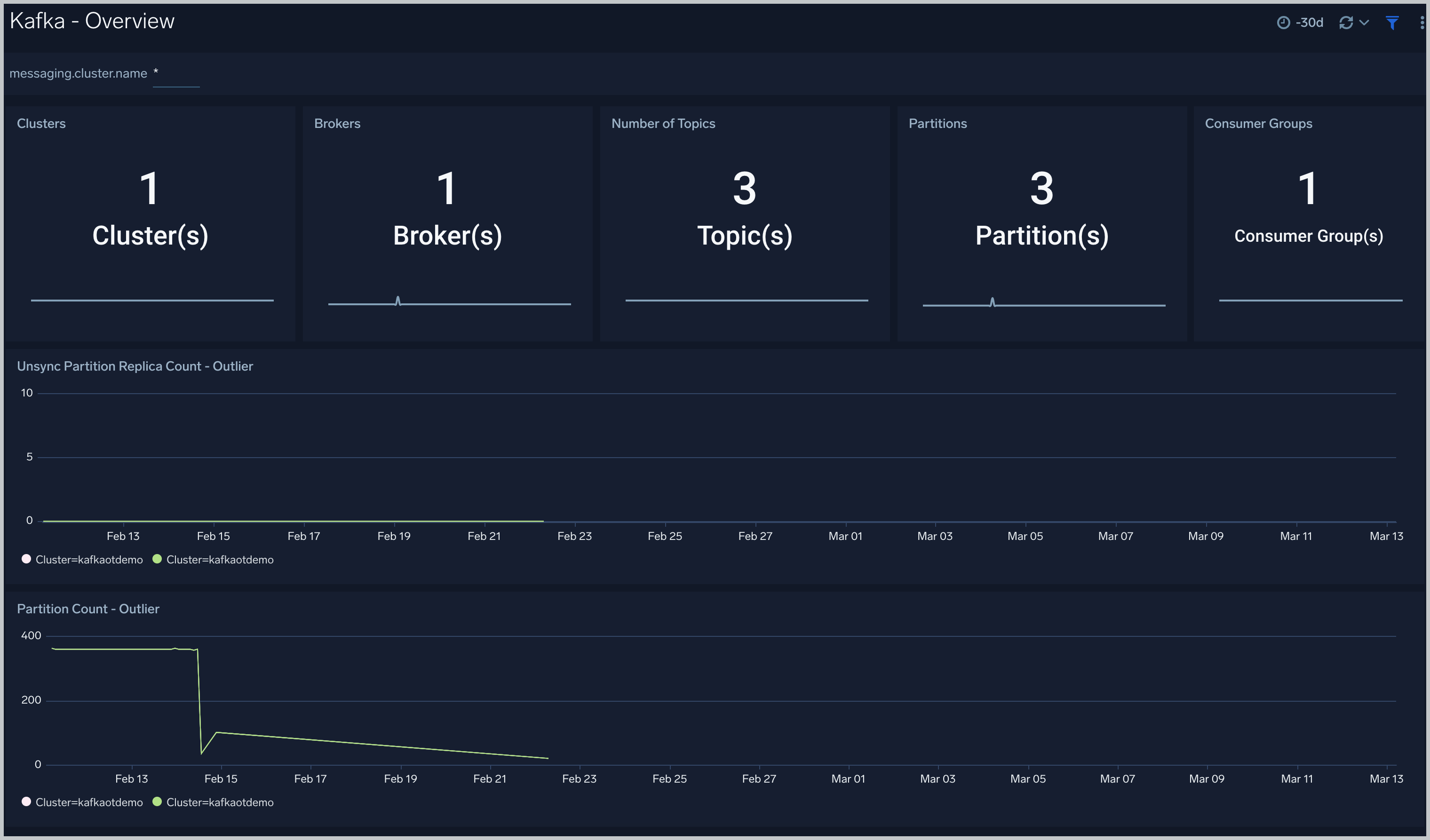Select the Brokers panel title
Image resolution: width=1430 pixels, height=840 pixels.
[337, 124]
